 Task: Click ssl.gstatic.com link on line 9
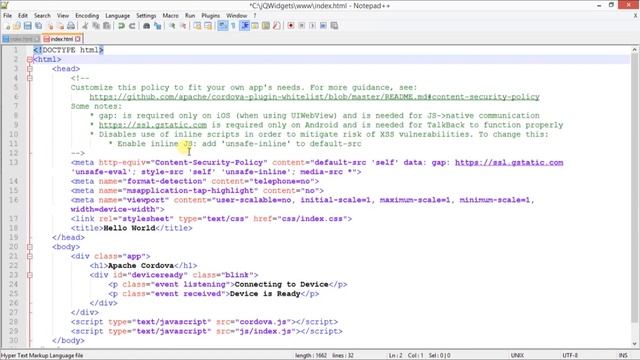(153, 125)
